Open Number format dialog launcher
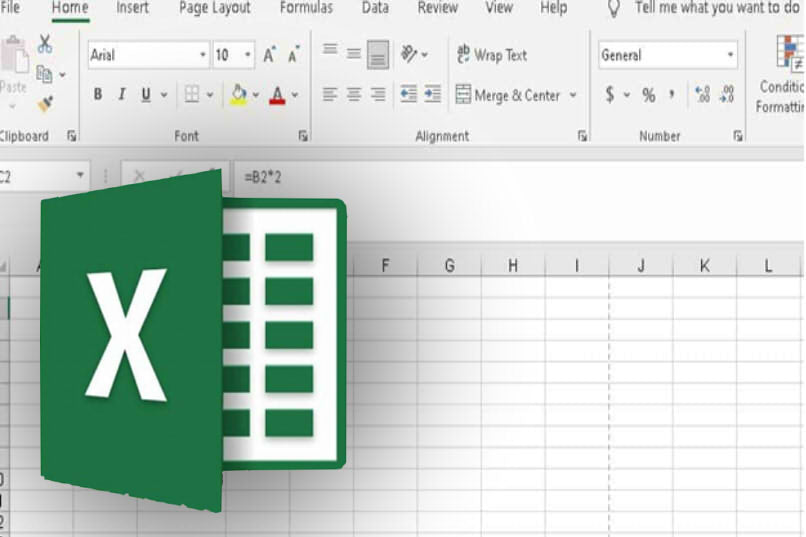 click(x=738, y=136)
